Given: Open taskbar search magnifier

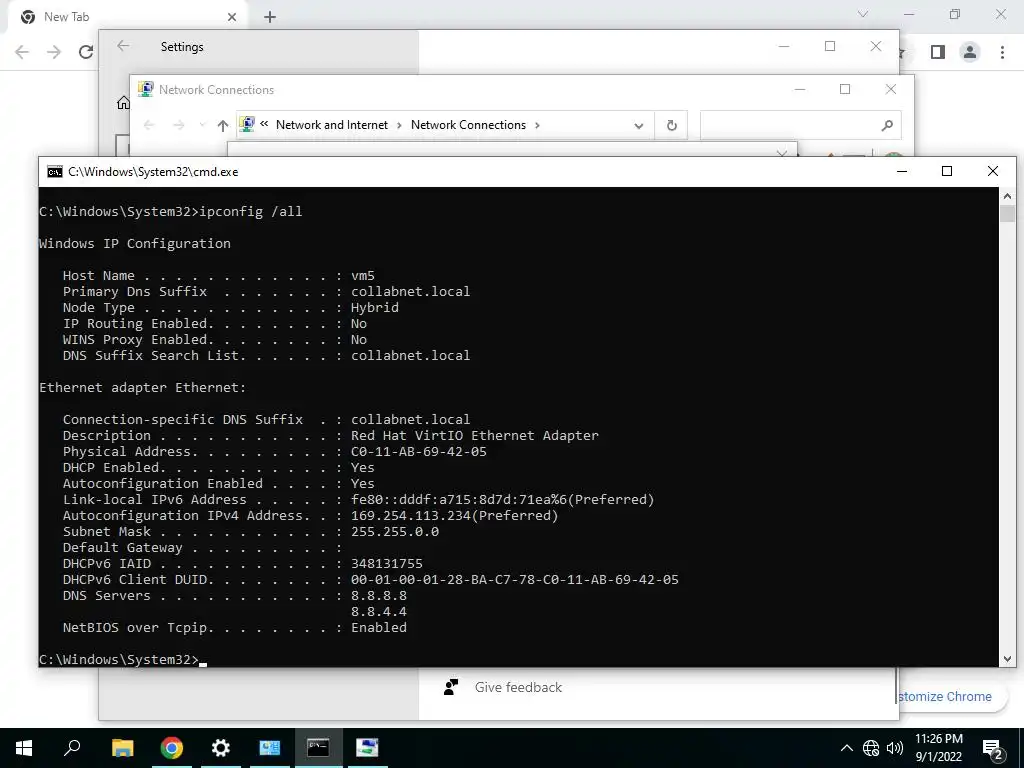Looking at the screenshot, I should [72, 748].
